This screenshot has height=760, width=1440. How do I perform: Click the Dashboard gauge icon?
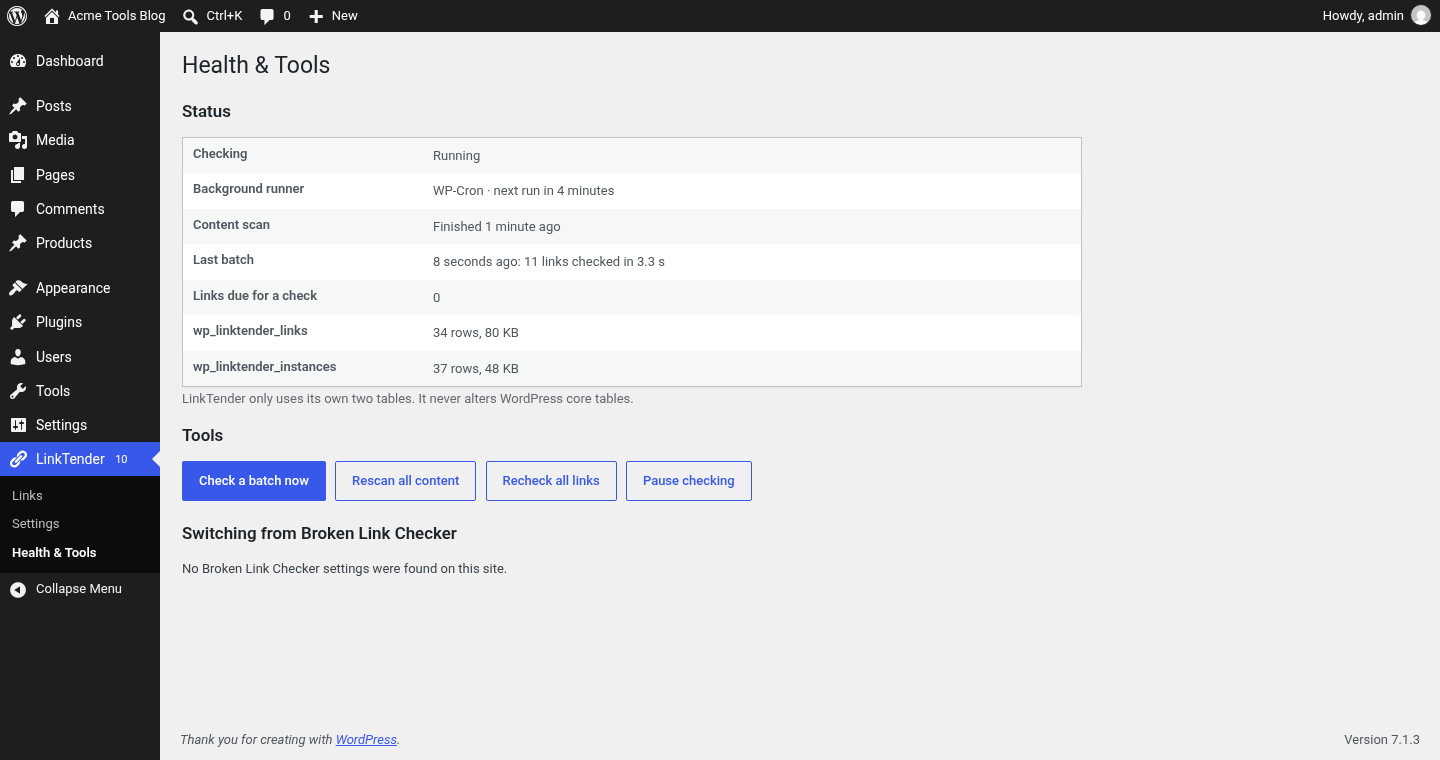tap(18, 61)
